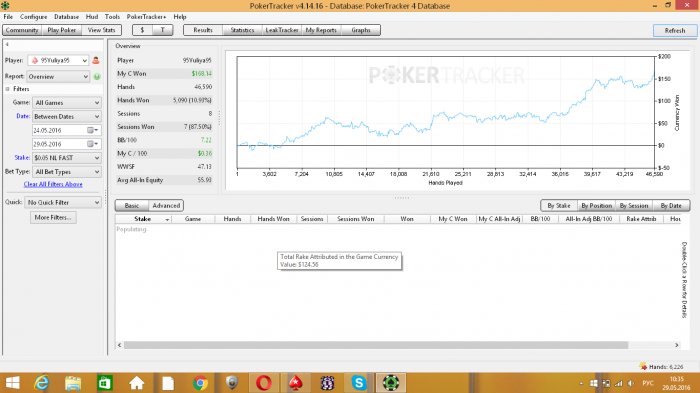Open the Help menu
Image resolution: width=700 pixels, height=393 pixels.
[180, 17]
